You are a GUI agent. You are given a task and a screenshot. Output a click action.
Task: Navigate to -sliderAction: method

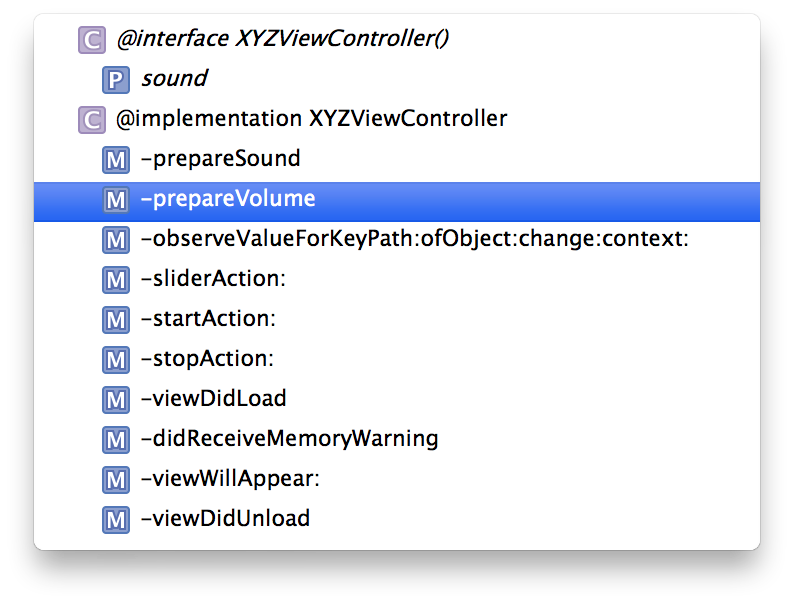tap(213, 279)
